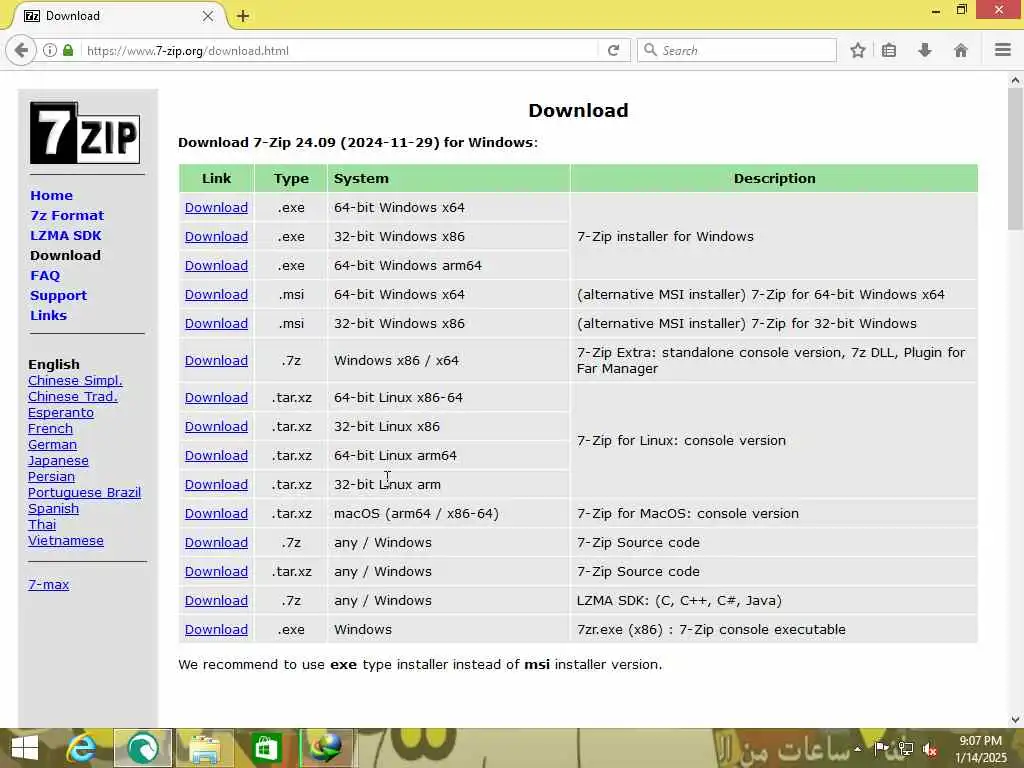The height and width of the screenshot is (768, 1024).
Task: Open Links in the sidebar
Action: [48, 315]
